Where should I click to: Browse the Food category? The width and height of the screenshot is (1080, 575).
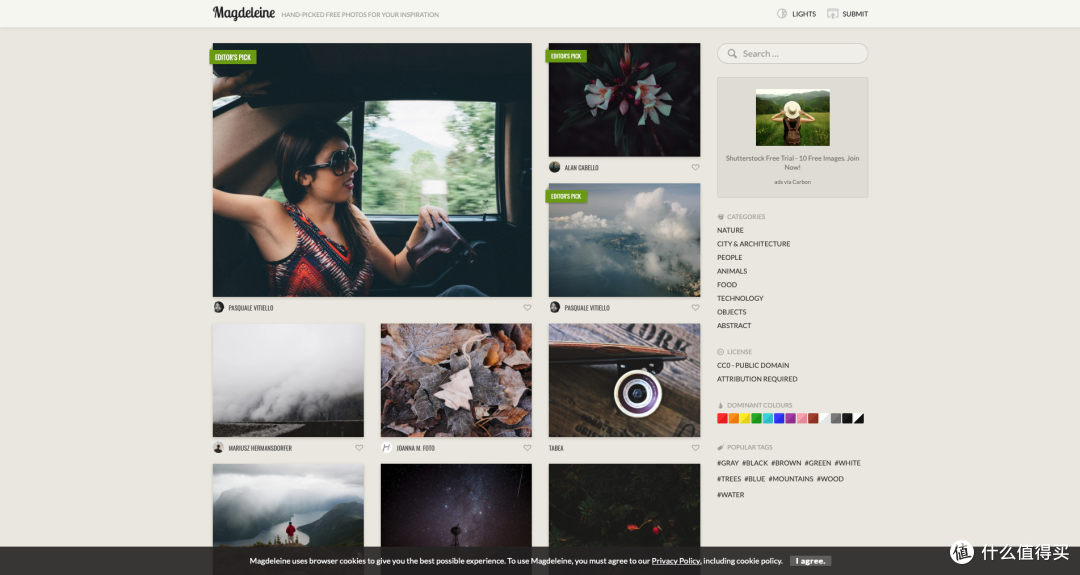click(x=727, y=284)
